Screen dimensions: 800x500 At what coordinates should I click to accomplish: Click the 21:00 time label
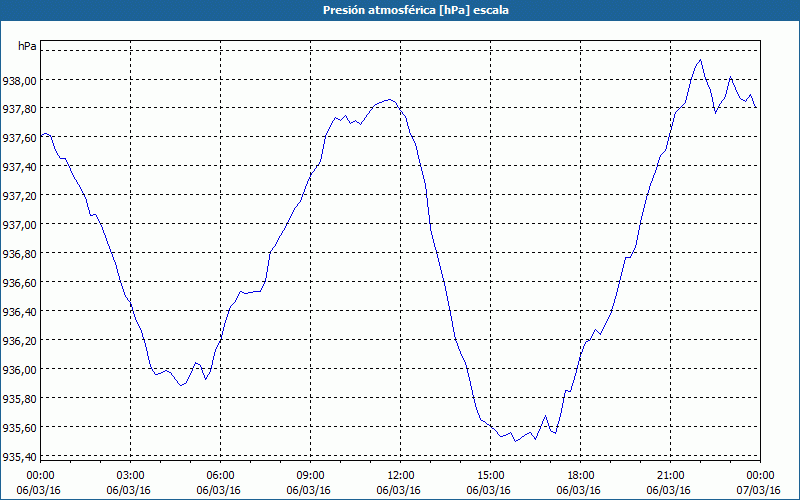pyautogui.click(x=670, y=476)
